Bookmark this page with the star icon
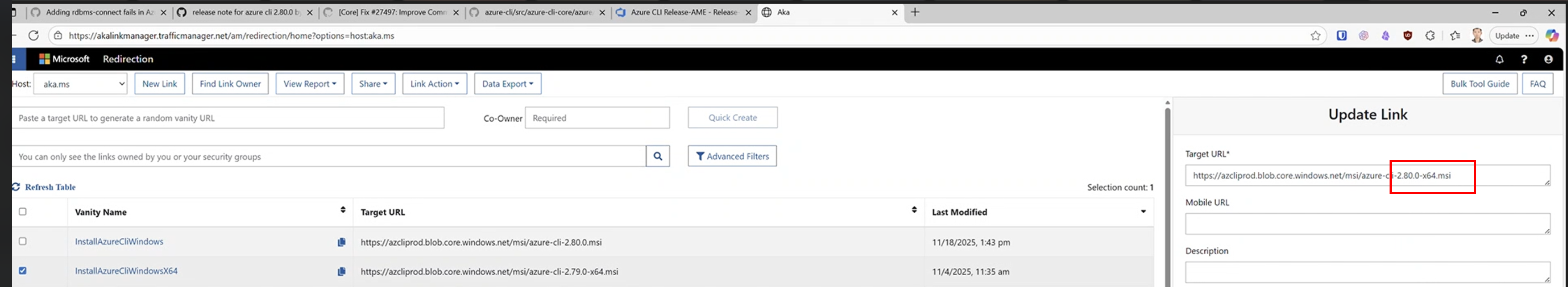This screenshot has width=1568, height=287. (1315, 36)
